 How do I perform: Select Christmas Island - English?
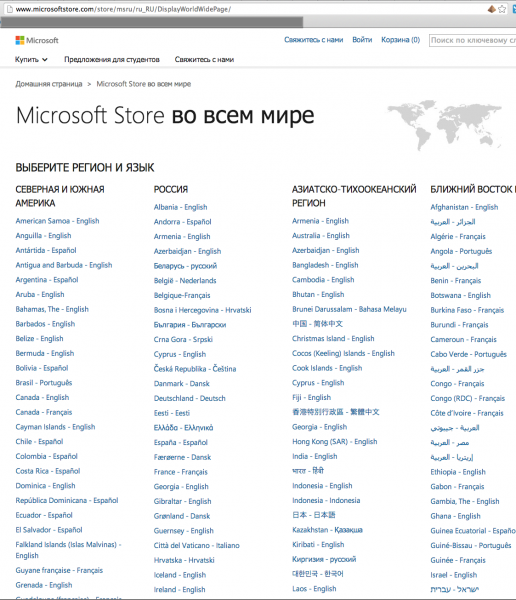click(x=333, y=339)
